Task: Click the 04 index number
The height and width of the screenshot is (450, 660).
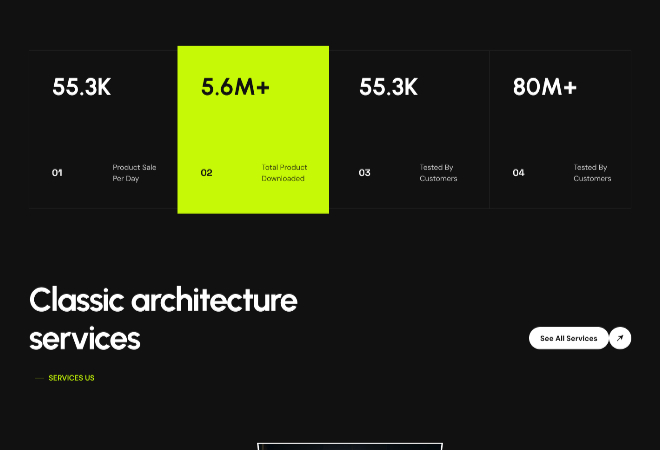Action: (x=519, y=173)
